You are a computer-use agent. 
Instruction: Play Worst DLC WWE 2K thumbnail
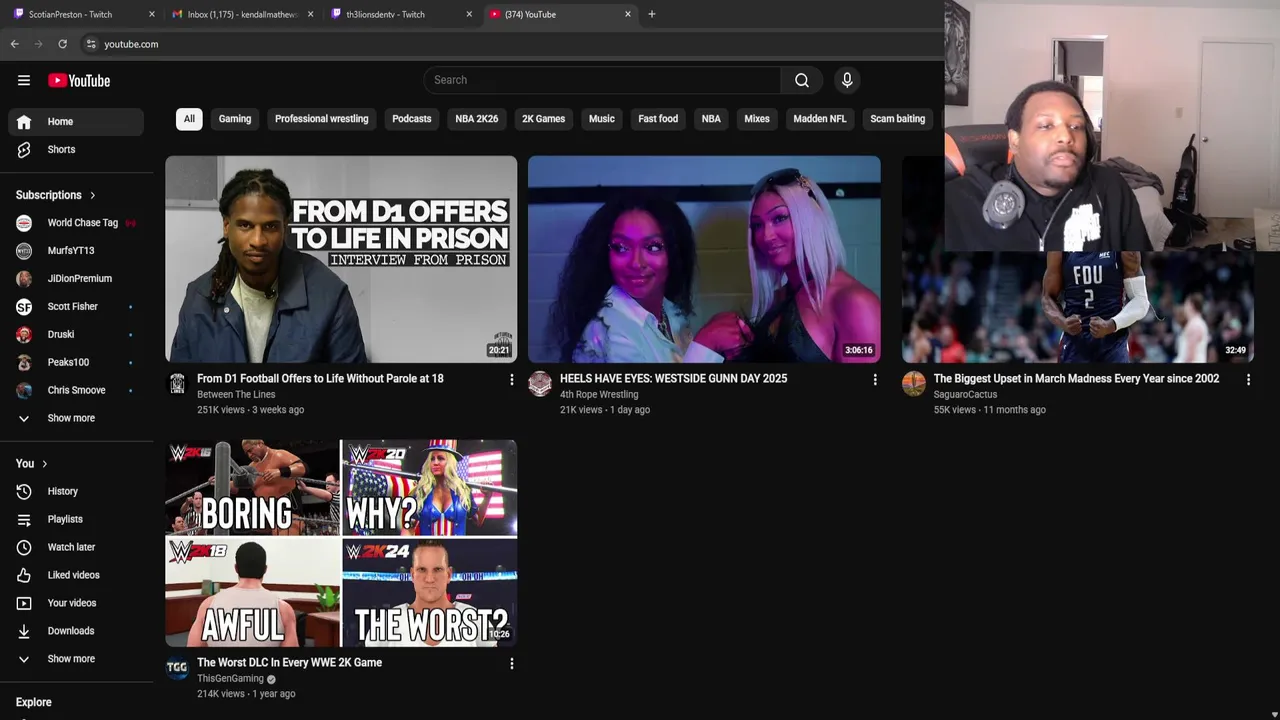[x=341, y=543]
